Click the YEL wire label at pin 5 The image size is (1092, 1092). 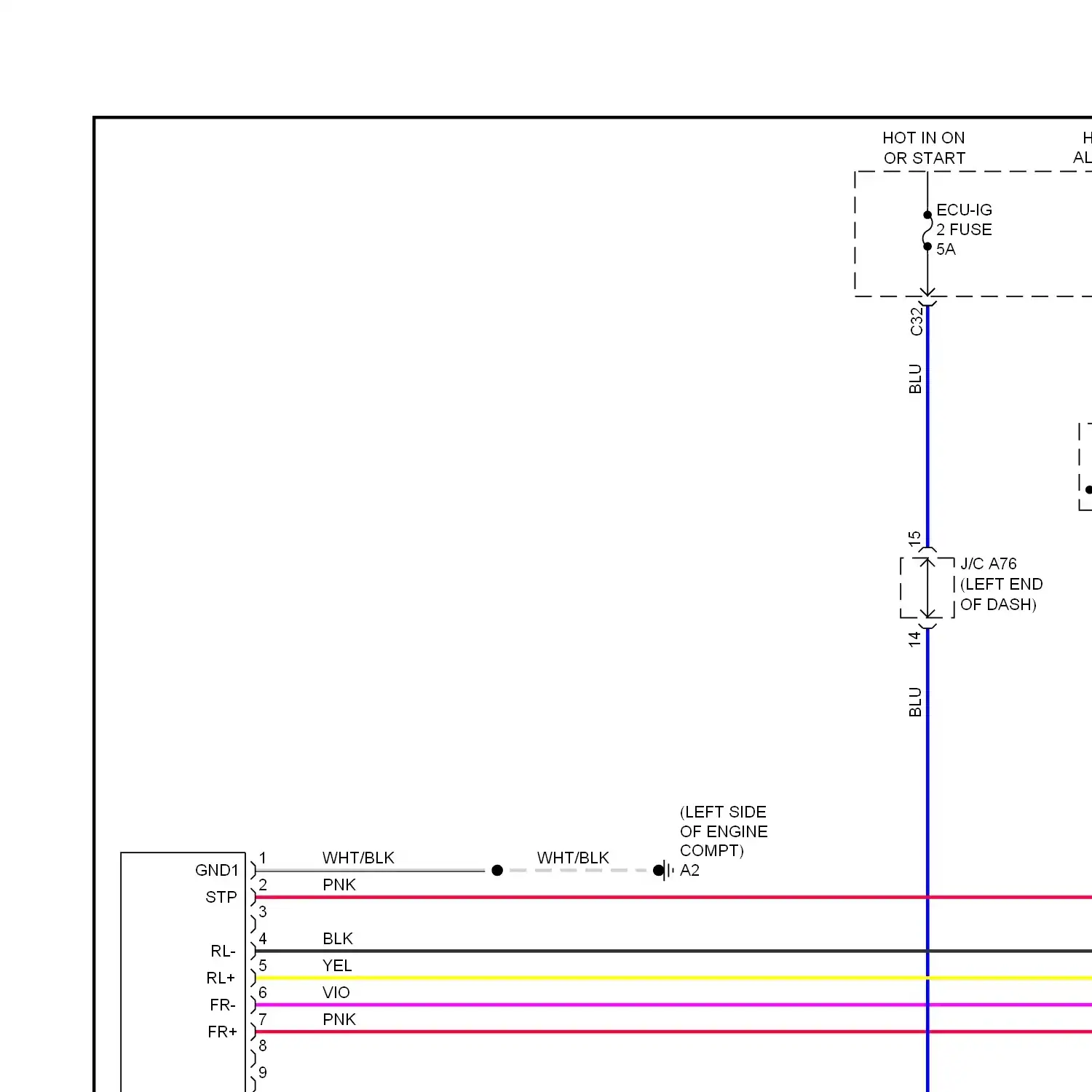[337, 965]
